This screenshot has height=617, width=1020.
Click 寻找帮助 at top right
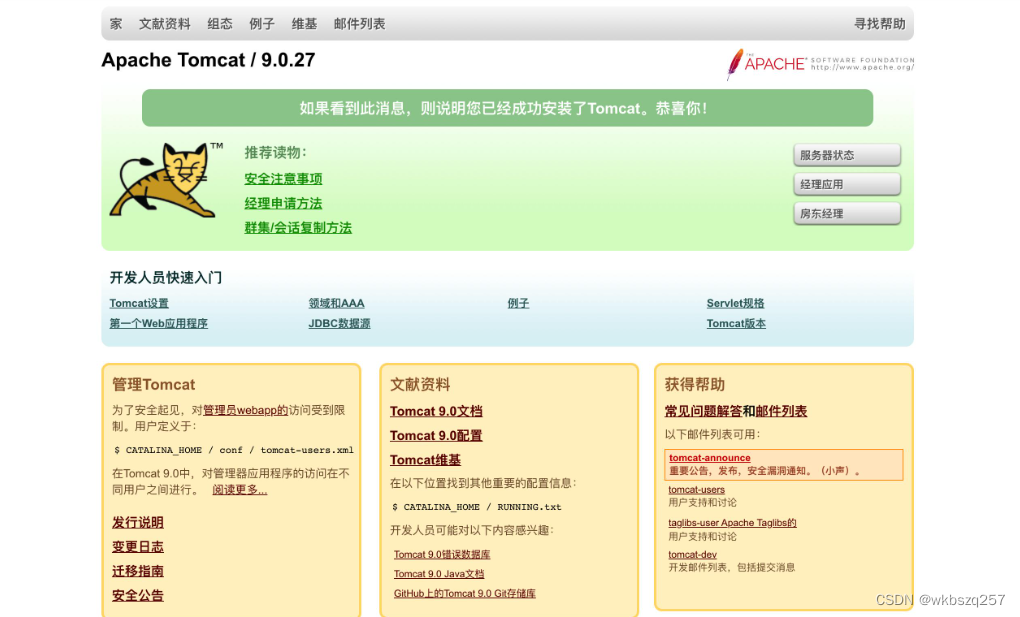[x=879, y=24]
